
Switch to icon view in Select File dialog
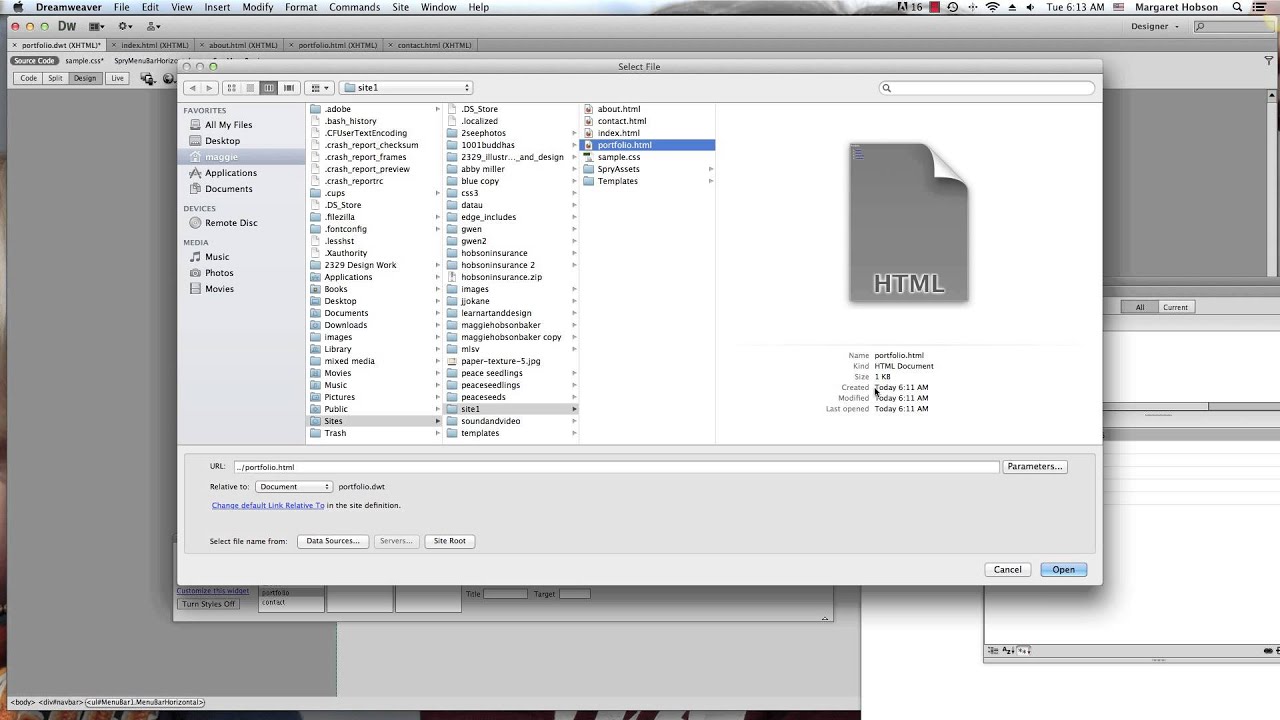[231, 88]
